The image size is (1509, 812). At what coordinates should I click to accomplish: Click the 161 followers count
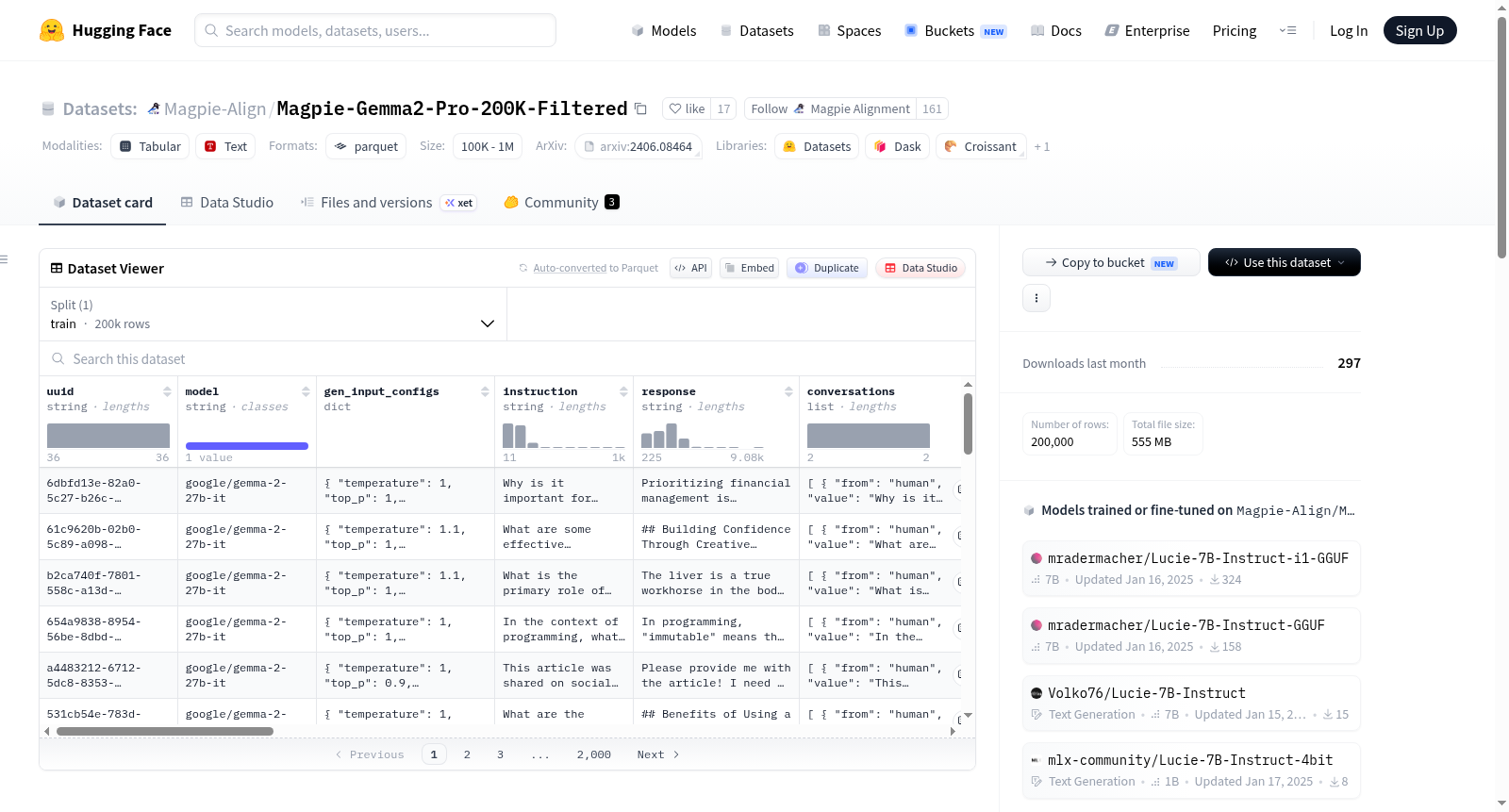pos(932,108)
